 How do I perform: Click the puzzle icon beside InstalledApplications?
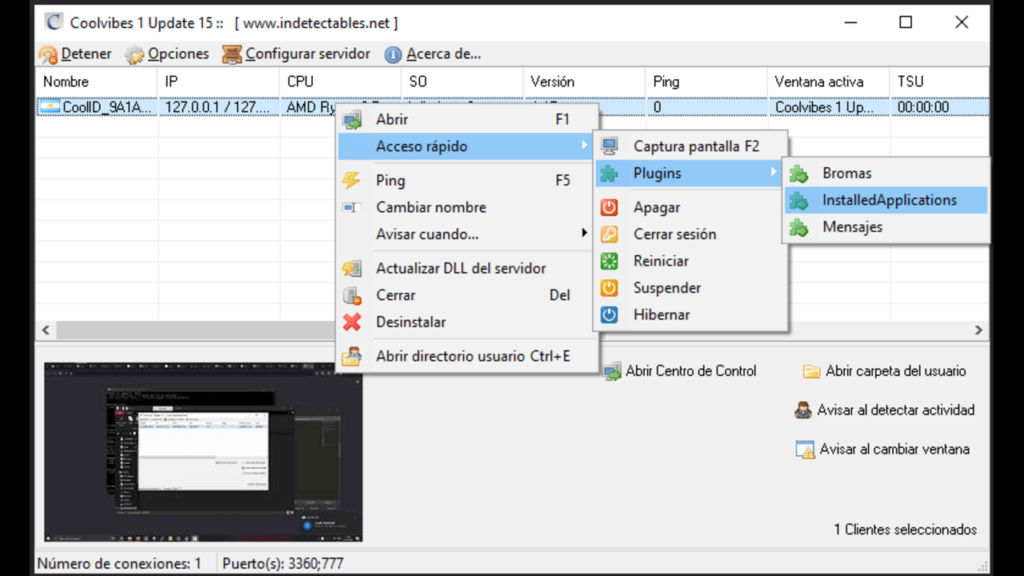(799, 200)
